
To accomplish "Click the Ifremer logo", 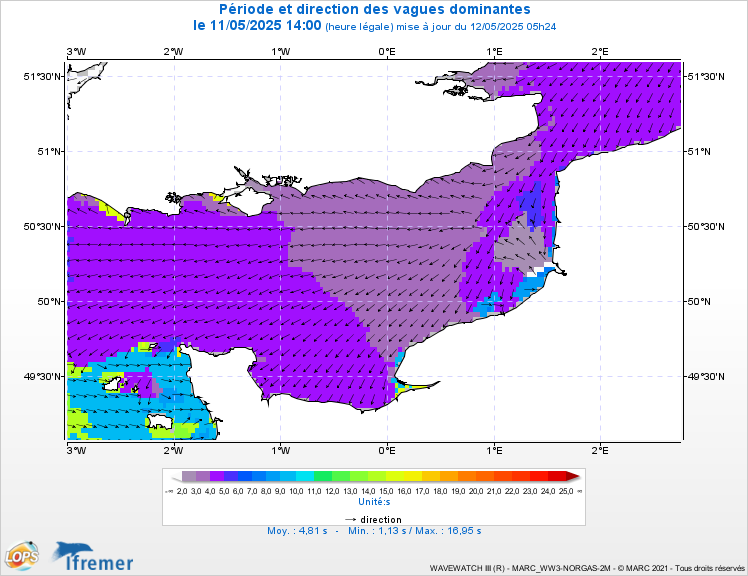I will click(93, 557).
